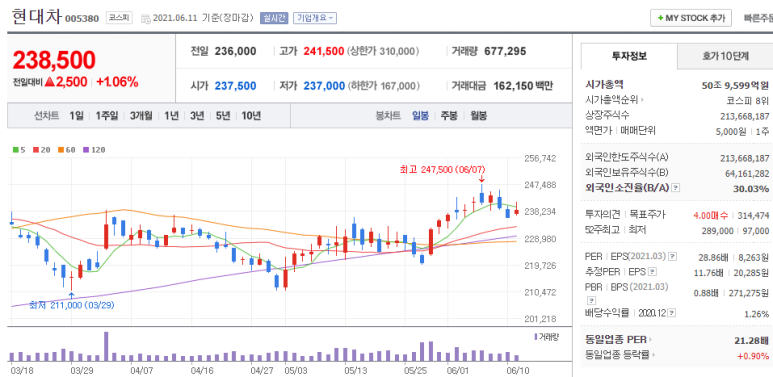Select 10년 line chart range
Screen dimensions: 773x377
(251, 116)
